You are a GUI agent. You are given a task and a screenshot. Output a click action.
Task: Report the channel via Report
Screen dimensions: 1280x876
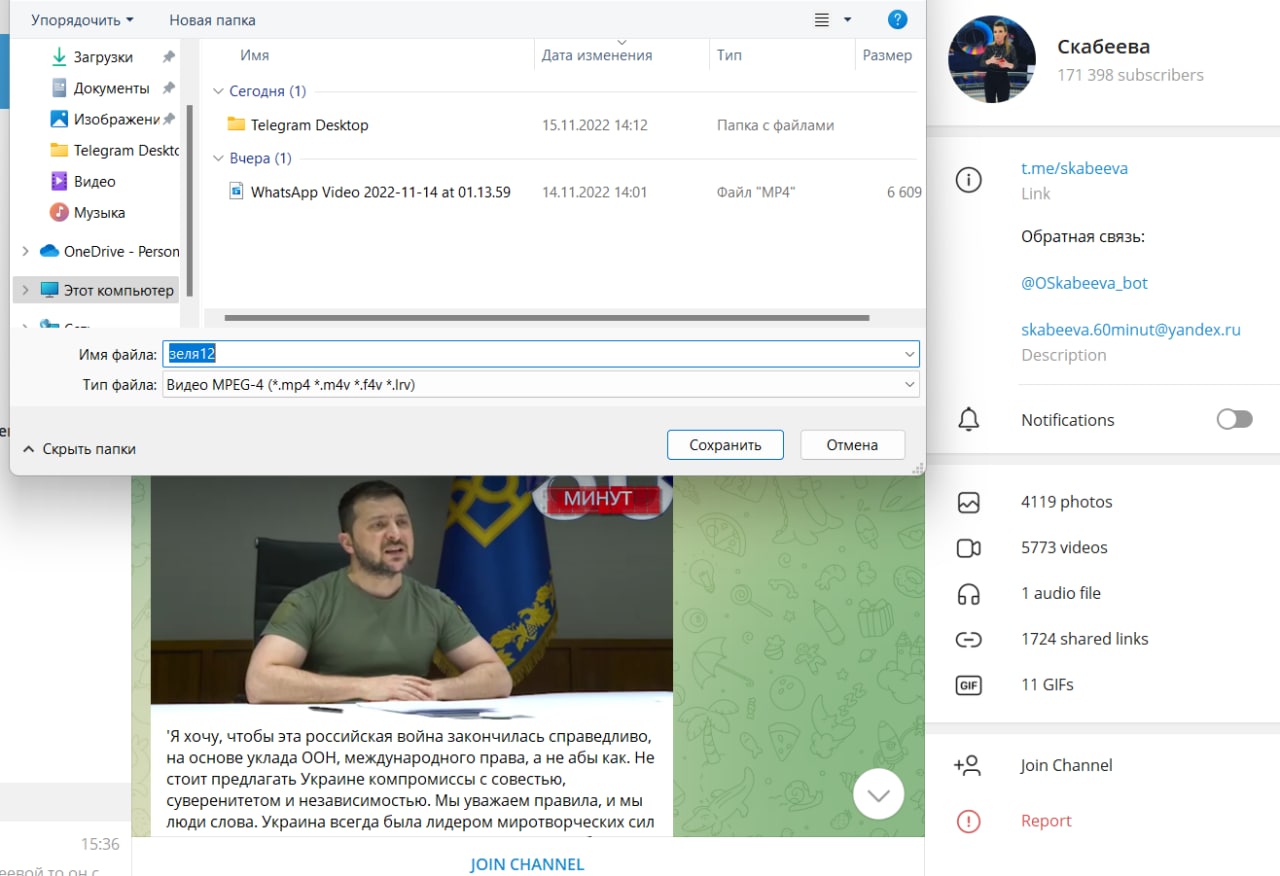coord(1046,821)
